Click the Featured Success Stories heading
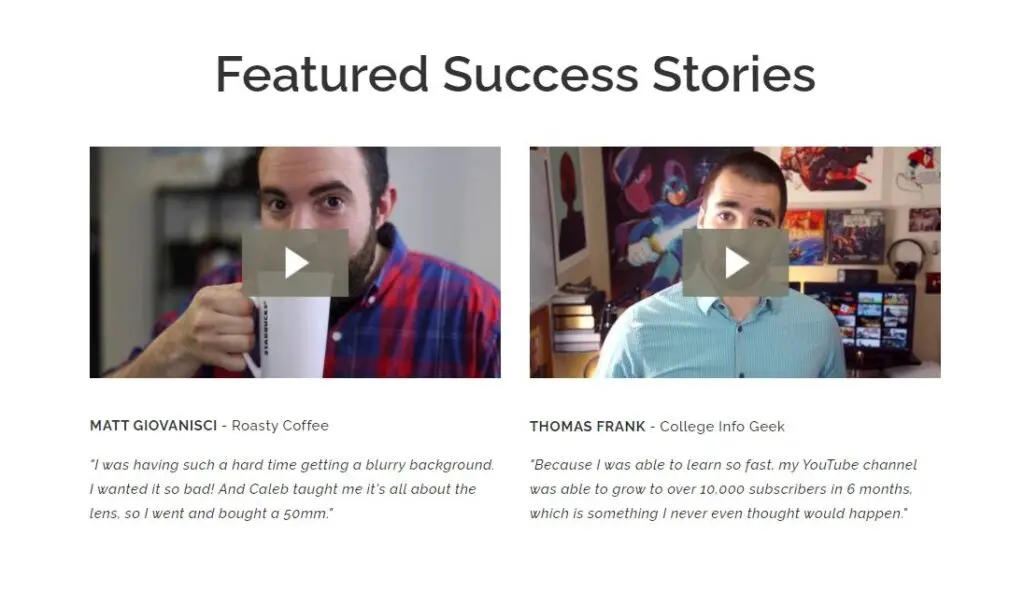Image resolution: width=1024 pixels, height=591 pixels. 515,75
